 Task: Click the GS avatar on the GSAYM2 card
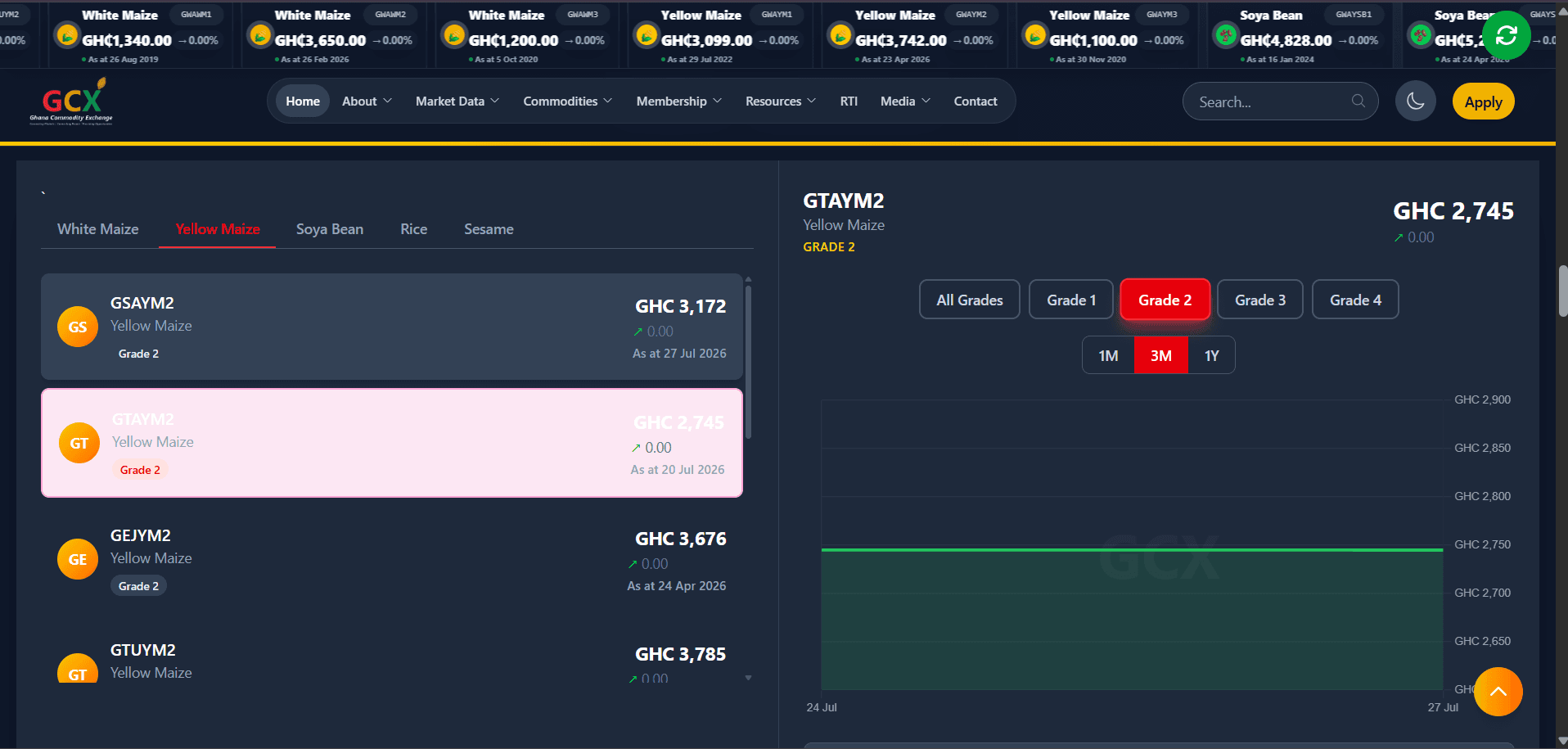click(78, 327)
